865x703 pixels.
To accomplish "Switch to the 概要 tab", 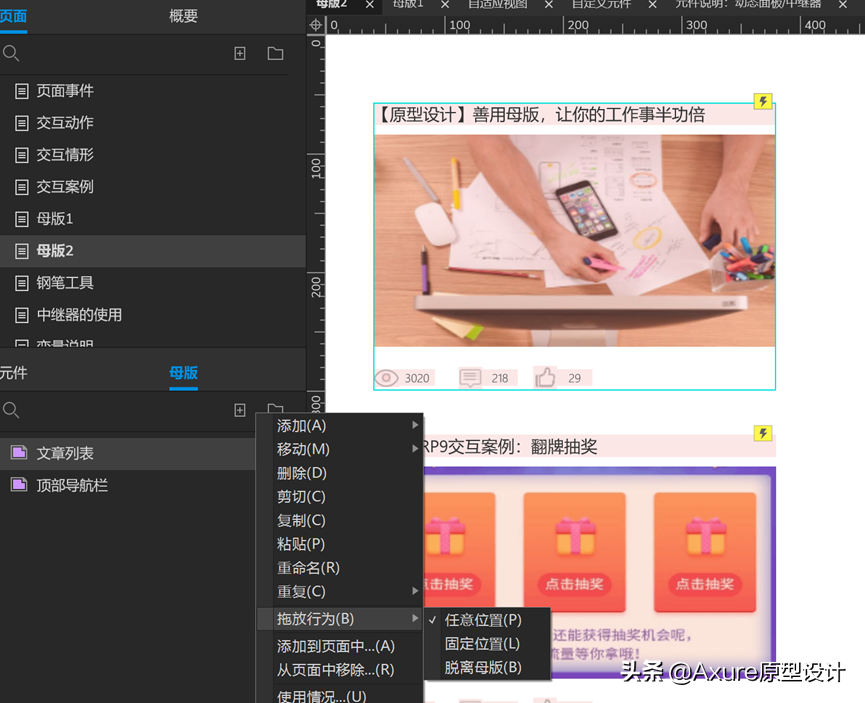I will 183,16.
